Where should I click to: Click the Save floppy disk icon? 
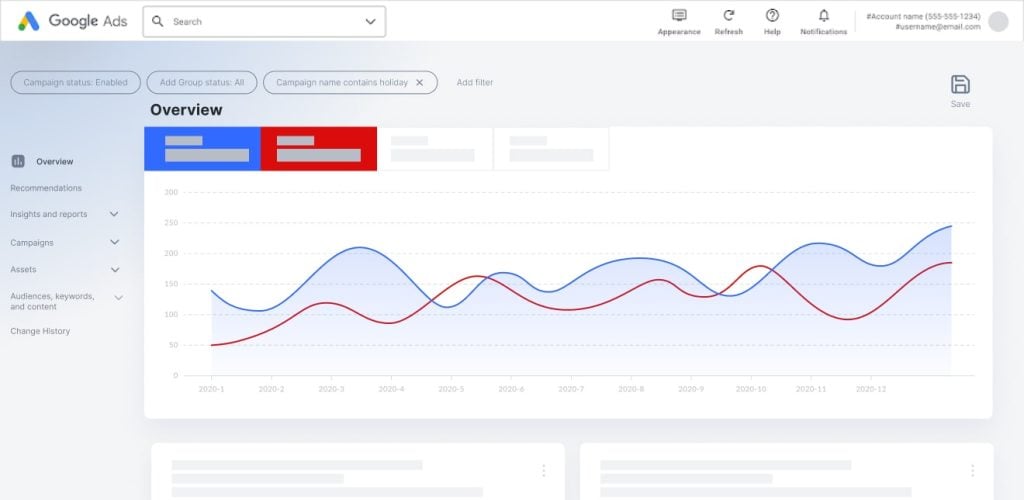pyautogui.click(x=960, y=84)
